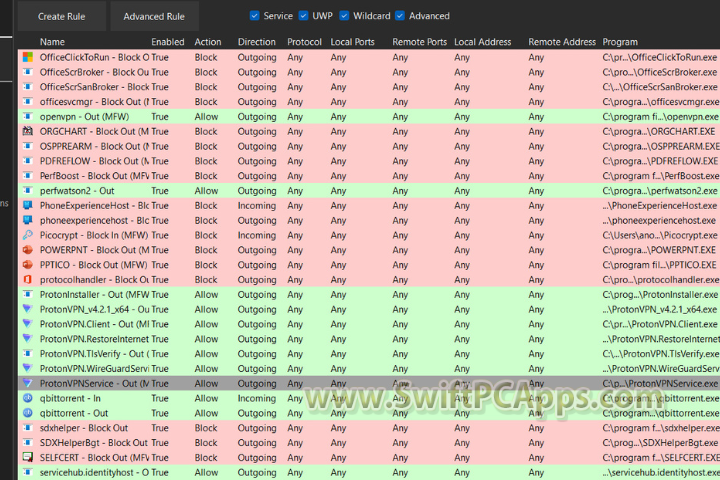Viewport: 720px width, 480px height.
Task: Click the OfficeScrBroker rule icon
Action: pos(28,72)
